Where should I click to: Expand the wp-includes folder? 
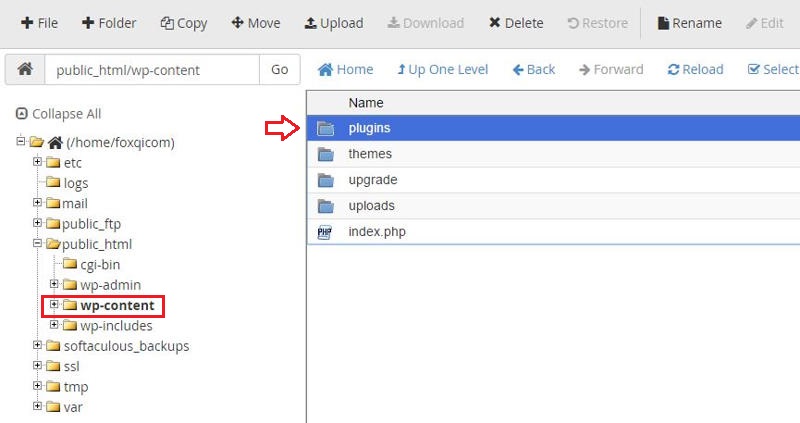54,325
